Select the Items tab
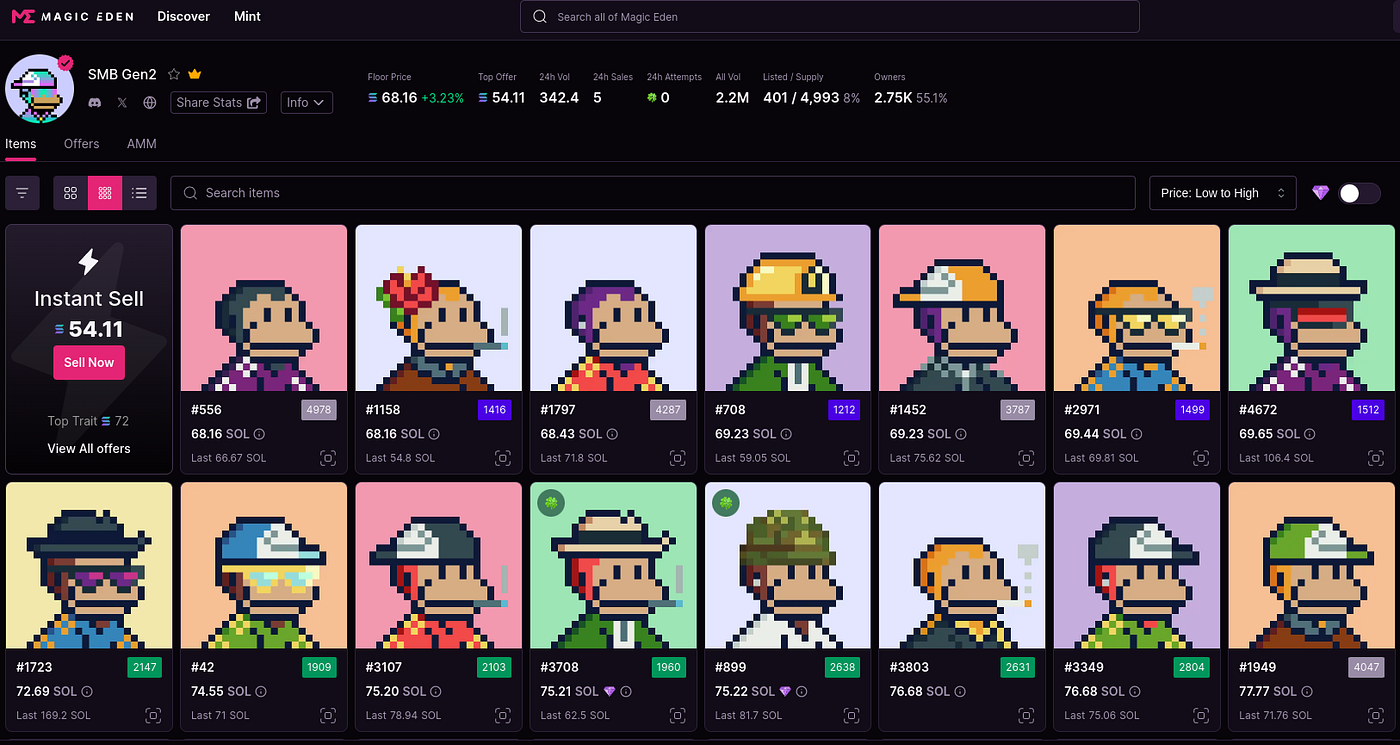The width and height of the screenshot is (1400, 745). [21, 144]
